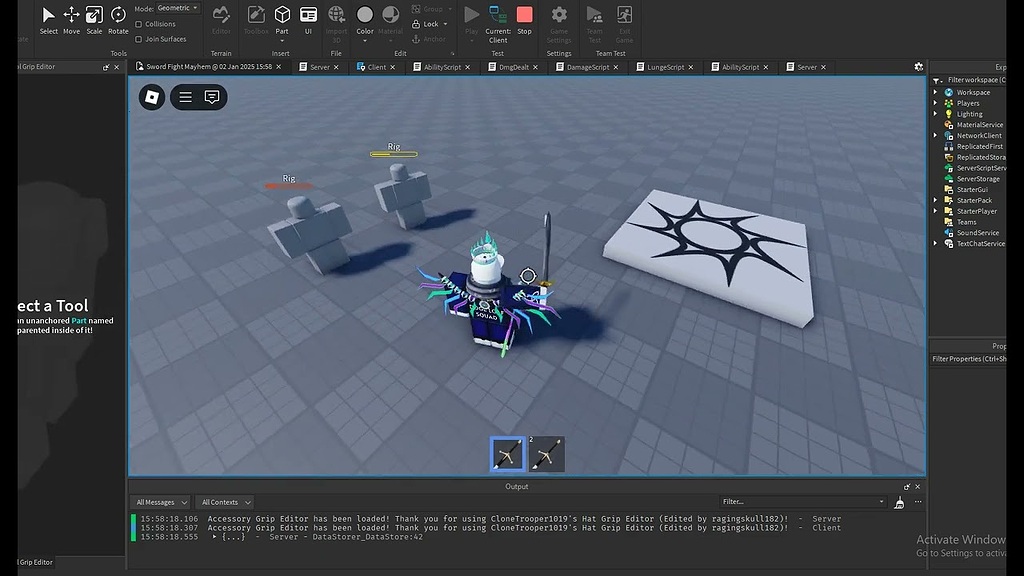Enable the Join Surfaces checkbox

[x=141, y=39]
